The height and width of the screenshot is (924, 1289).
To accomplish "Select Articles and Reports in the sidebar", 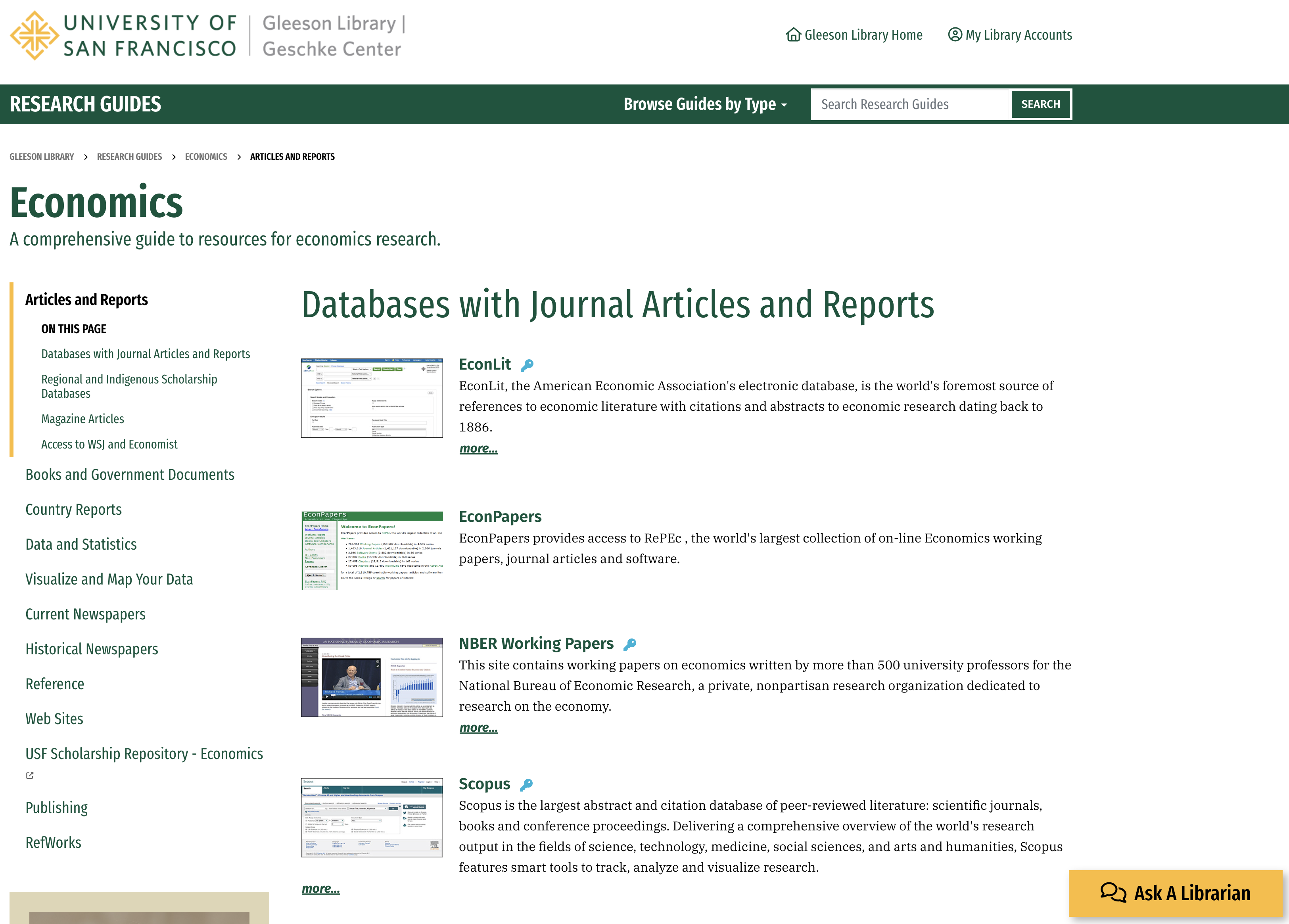I will (86, 299).
